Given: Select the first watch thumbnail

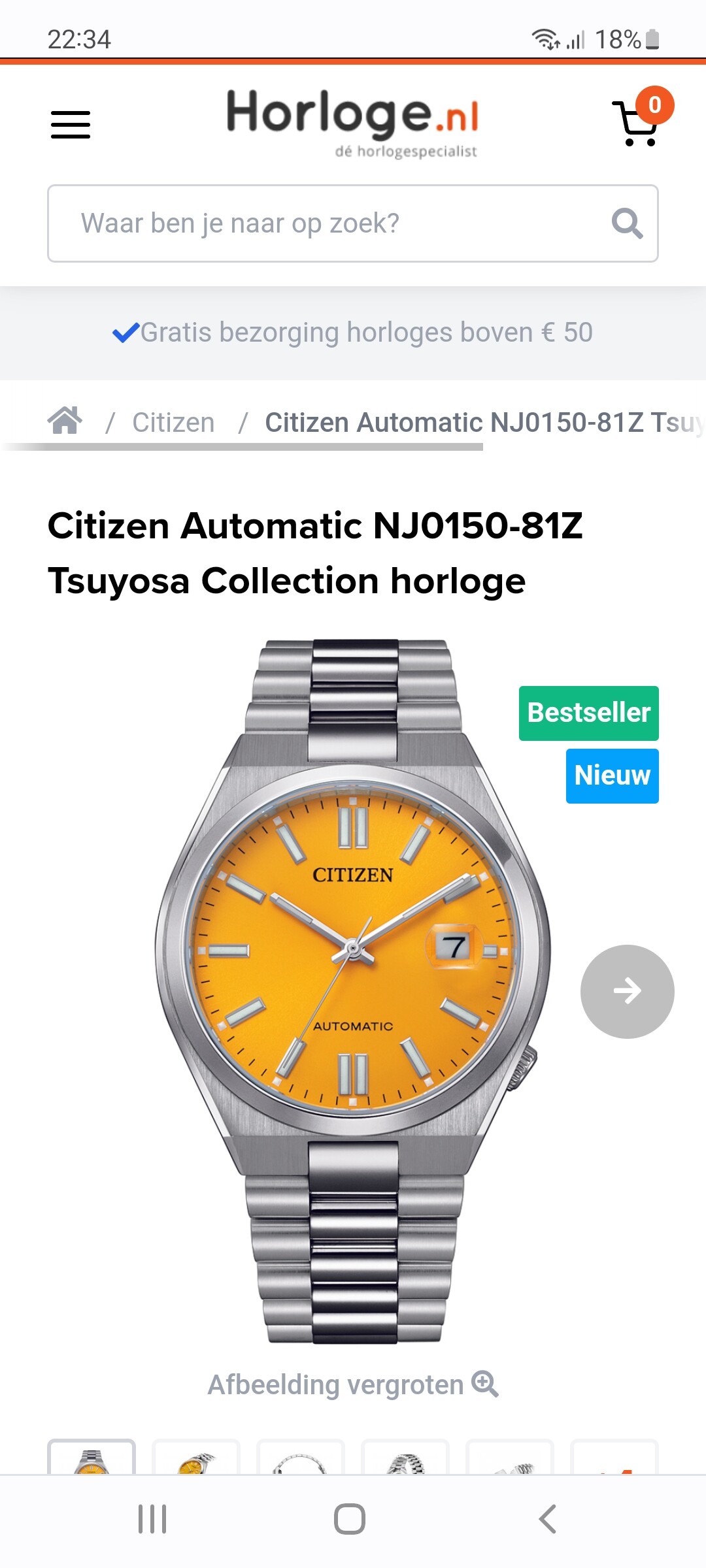Looking at the screenshot, I should (x=92, y=1457).
